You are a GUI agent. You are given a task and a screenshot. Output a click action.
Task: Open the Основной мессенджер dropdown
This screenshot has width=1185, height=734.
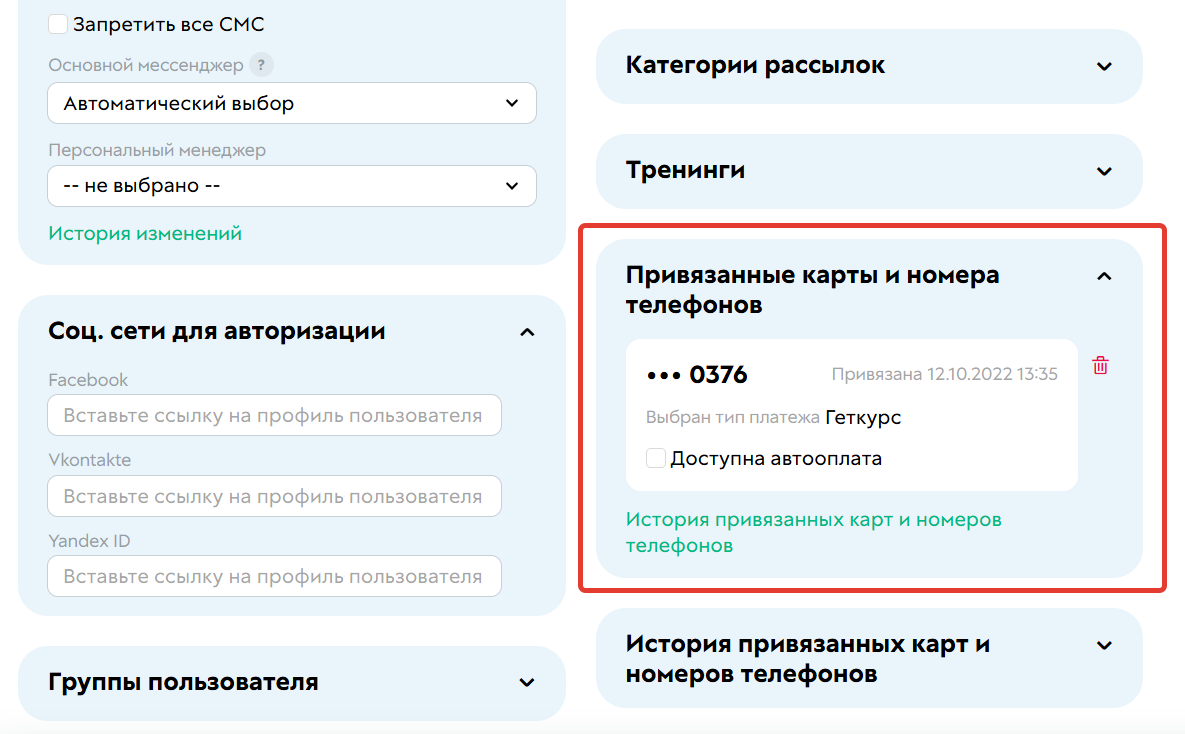[291, 103]
